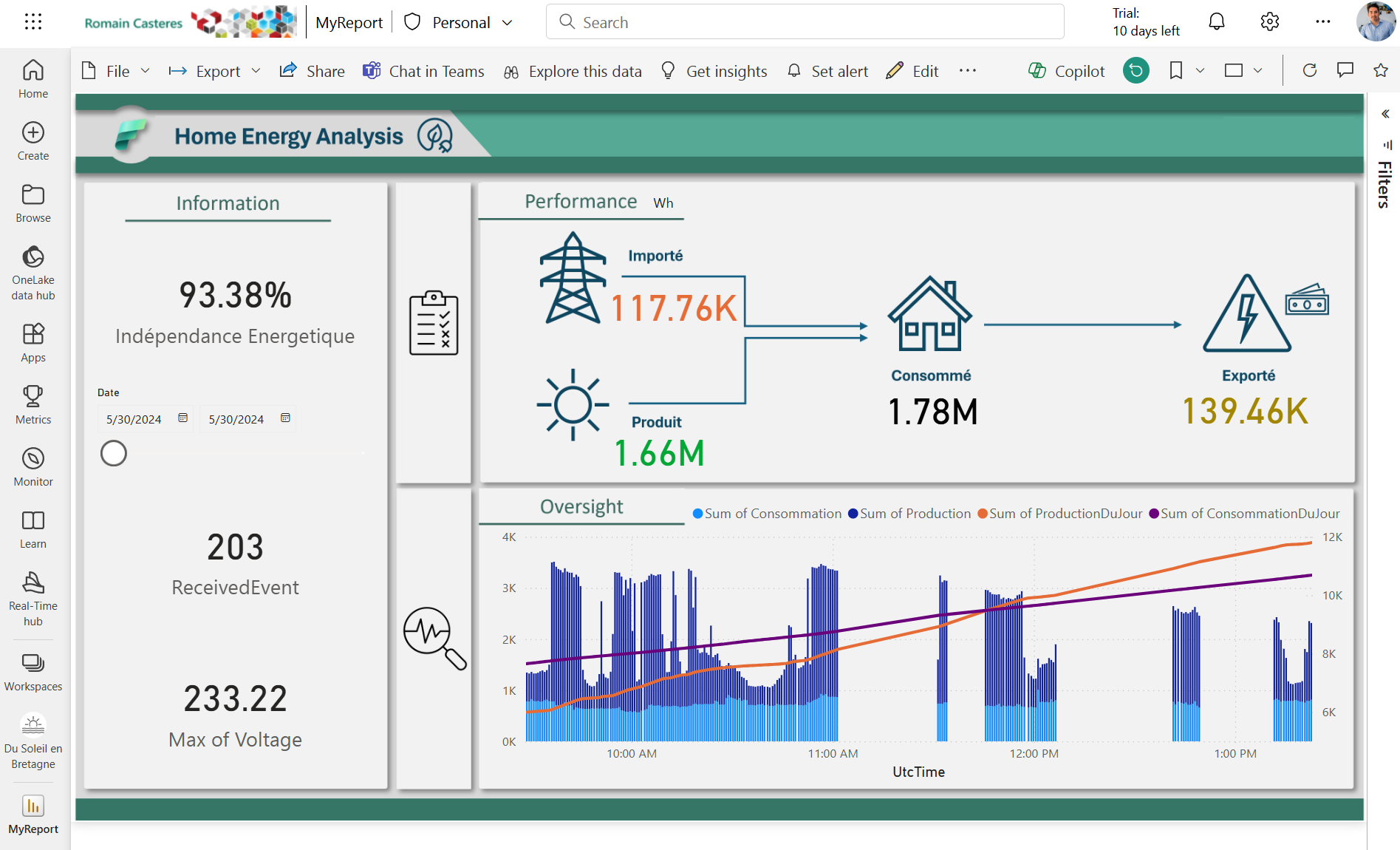The width and height of the screenshot is (1400, 850).
Task: Click the Search input field
Action: (805, 22)
